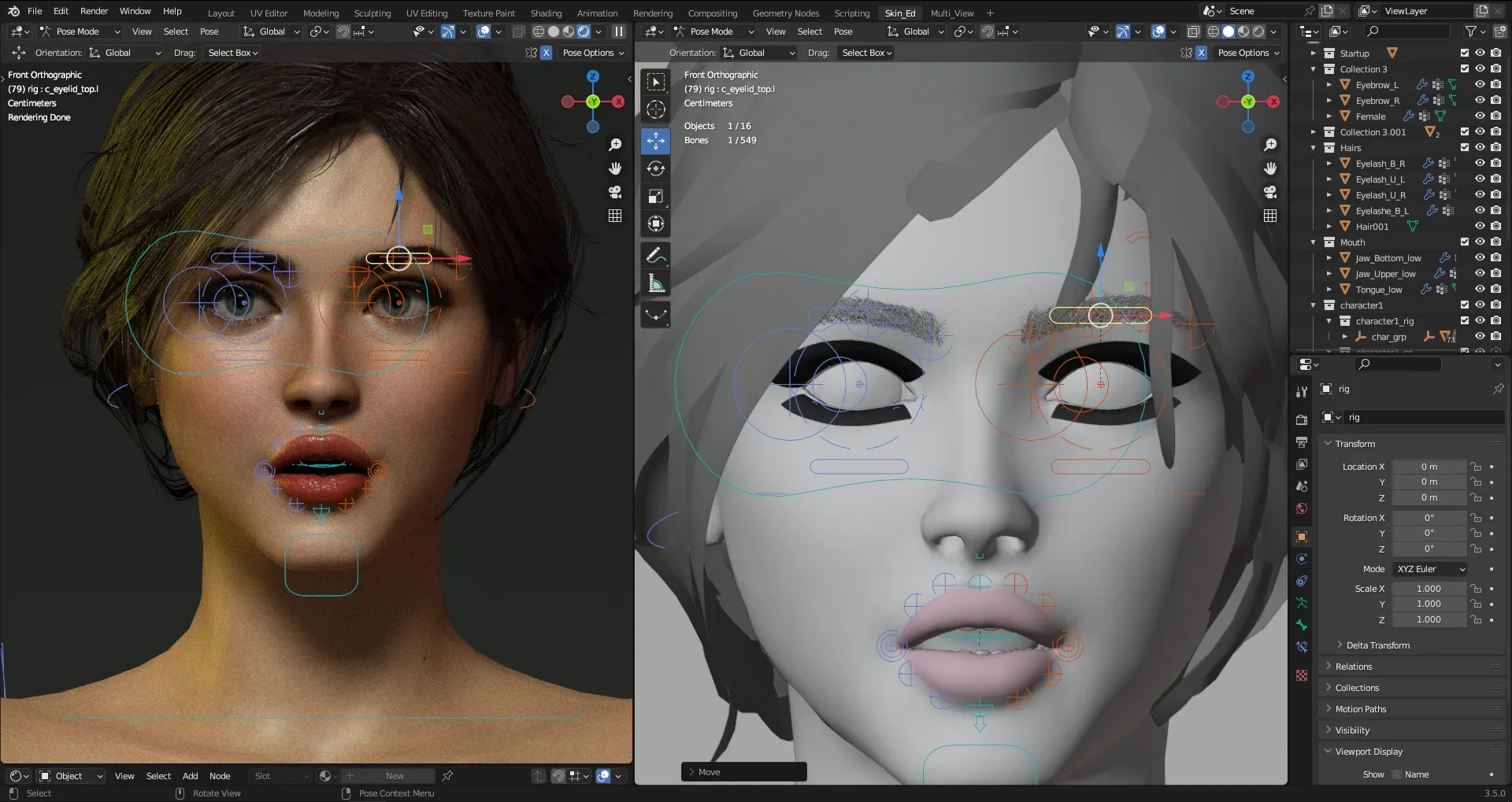The height and width of the screenshot is (802, 1512).
Task: Activate the 3D Cursor tool
Action: pos(655,109)
